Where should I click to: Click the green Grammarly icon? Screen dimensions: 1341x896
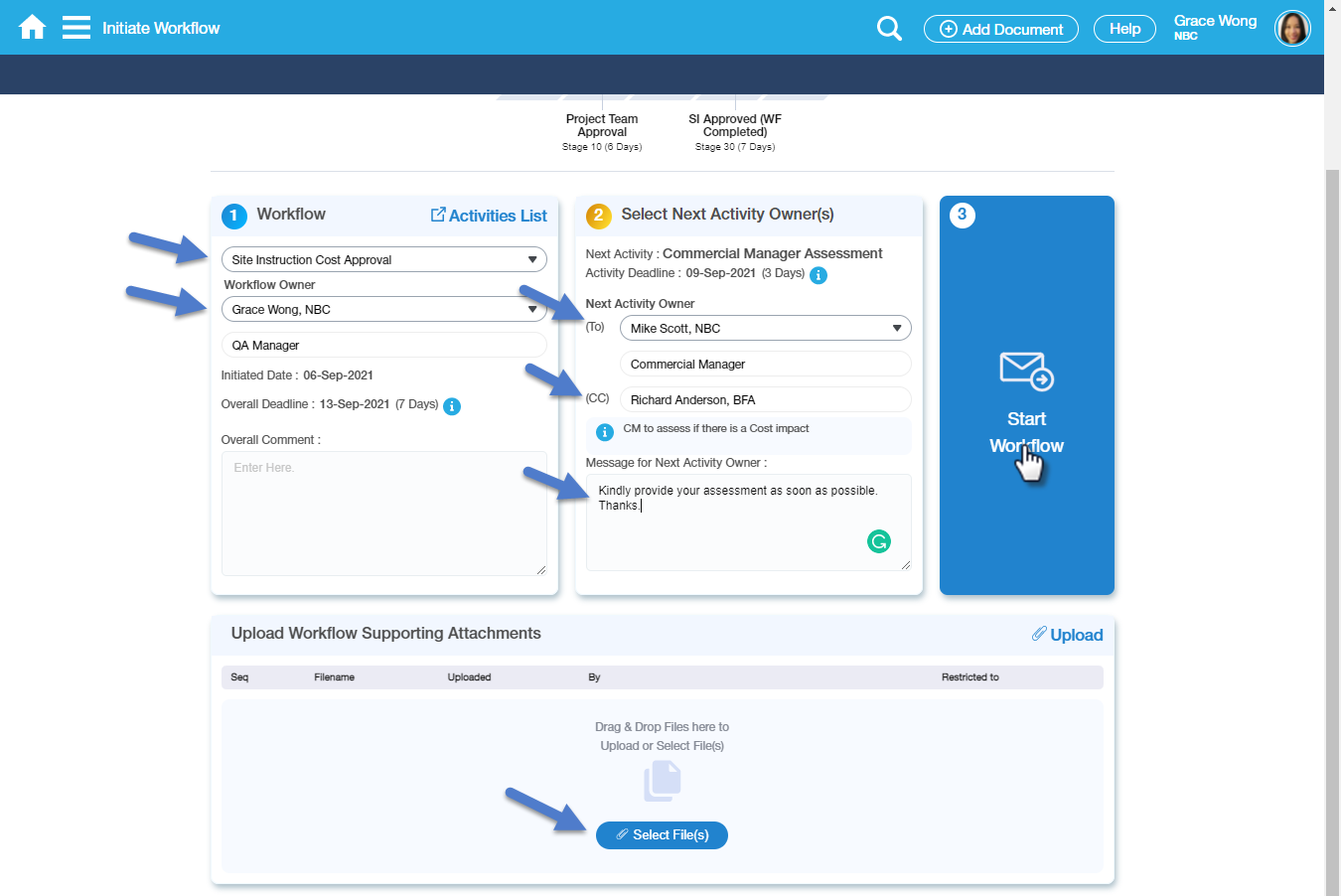click(879, 541)
